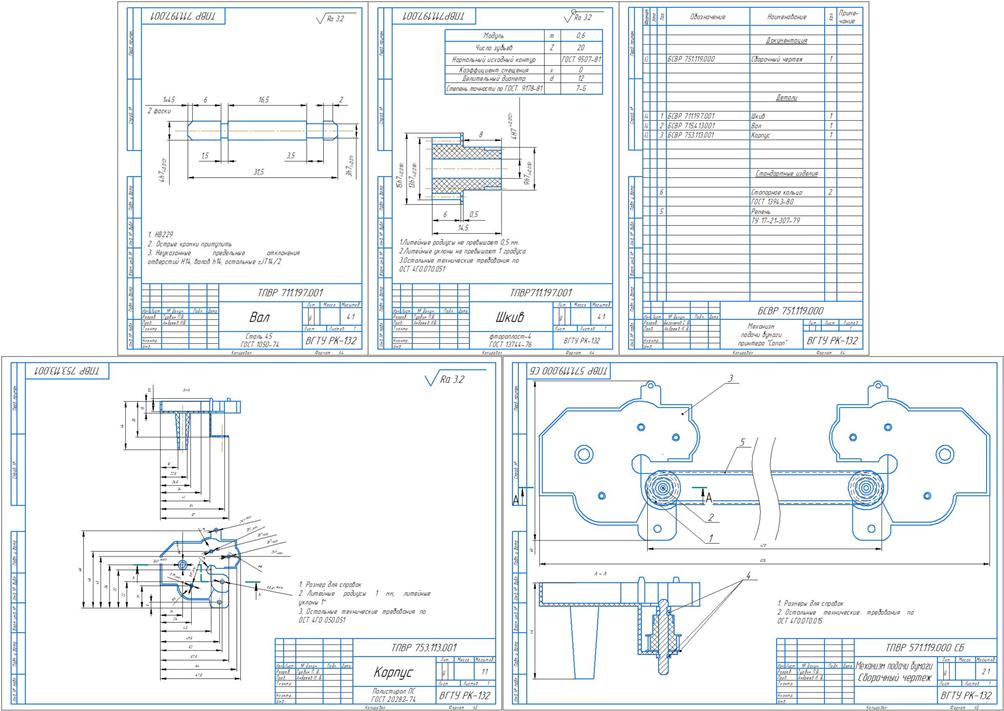Click 'ТУ 17-21-307-79' in the specification

[x=775, y=221]
